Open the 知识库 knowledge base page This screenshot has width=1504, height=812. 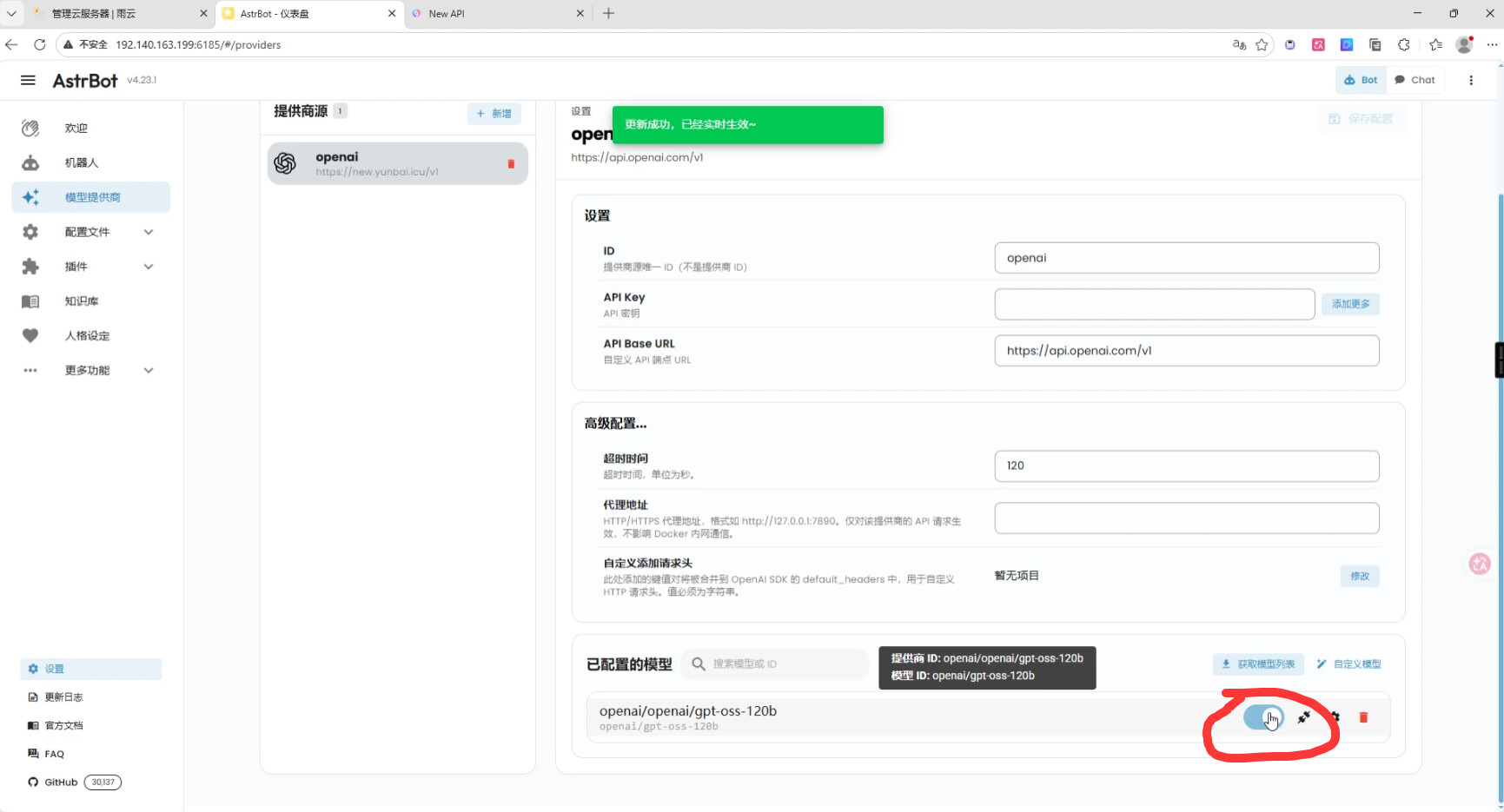(x=81, y=301)
